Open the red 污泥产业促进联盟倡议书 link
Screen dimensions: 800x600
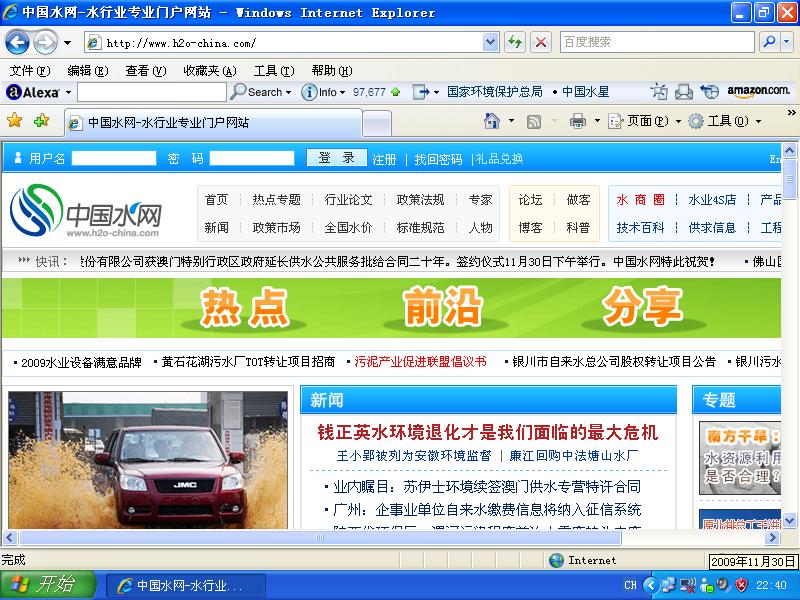pyautogui.click(x=420, y=362)
